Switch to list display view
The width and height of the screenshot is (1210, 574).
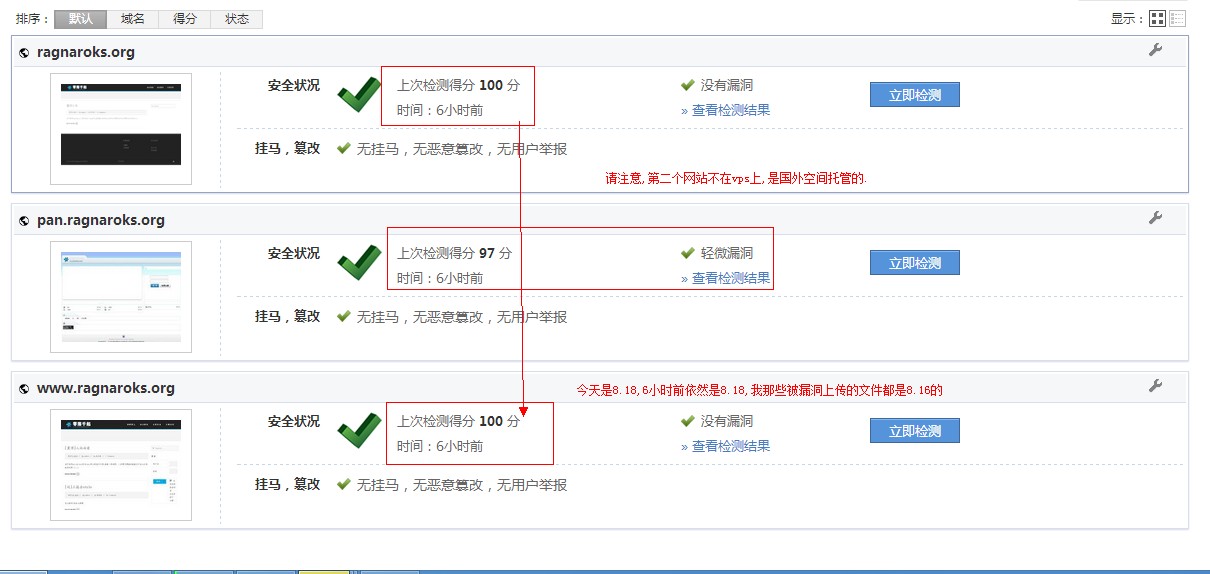click(1178, 19)
